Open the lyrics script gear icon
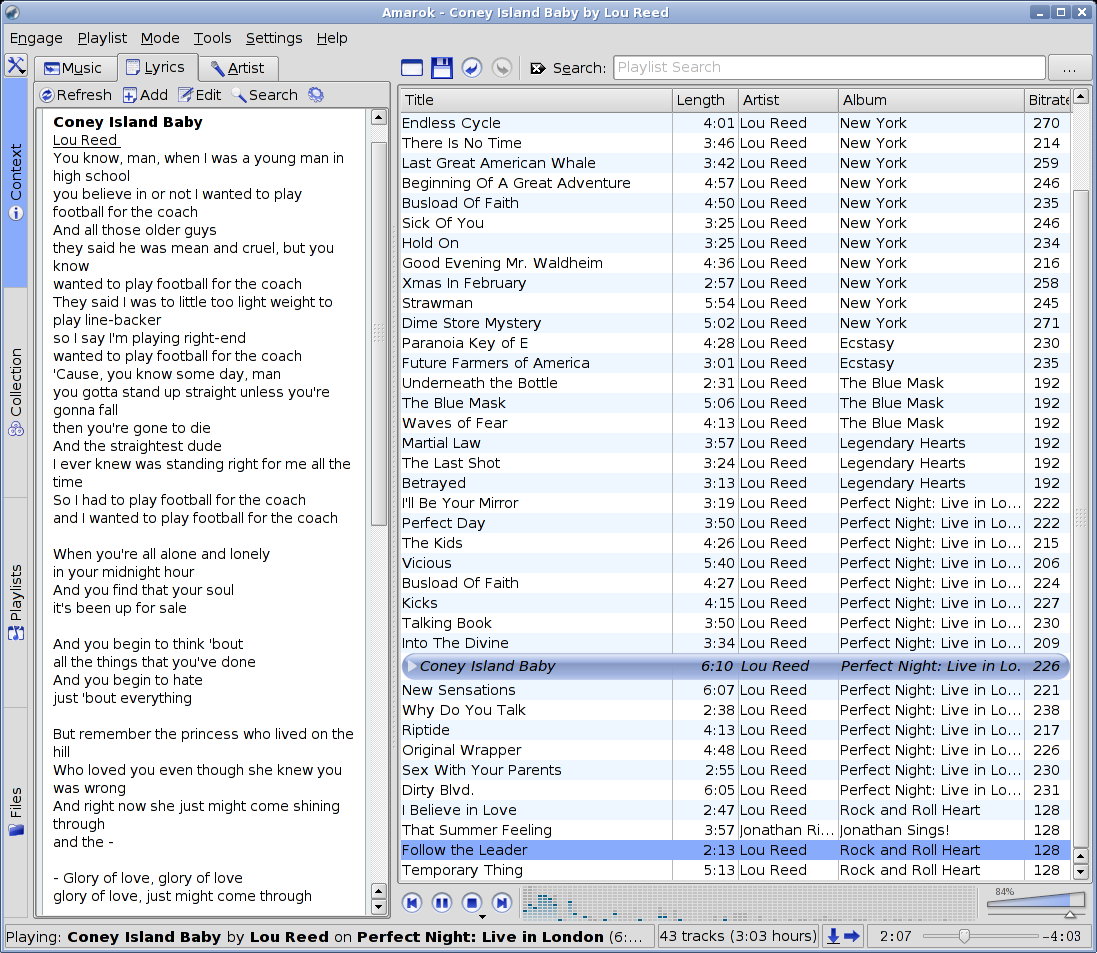The width and height of the screenshot is (1097, 953). click(x=316, y=95)
